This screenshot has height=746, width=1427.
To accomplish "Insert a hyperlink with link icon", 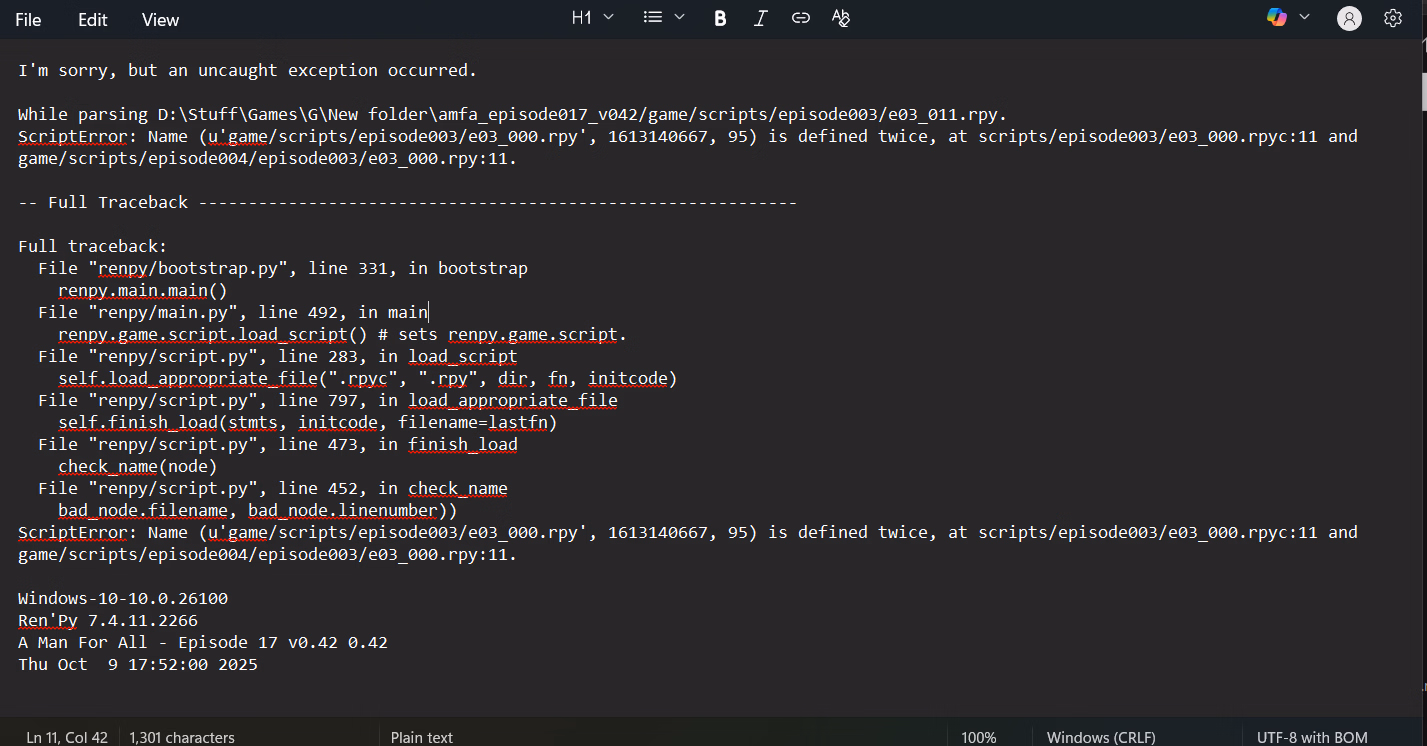I will (800, 18).
